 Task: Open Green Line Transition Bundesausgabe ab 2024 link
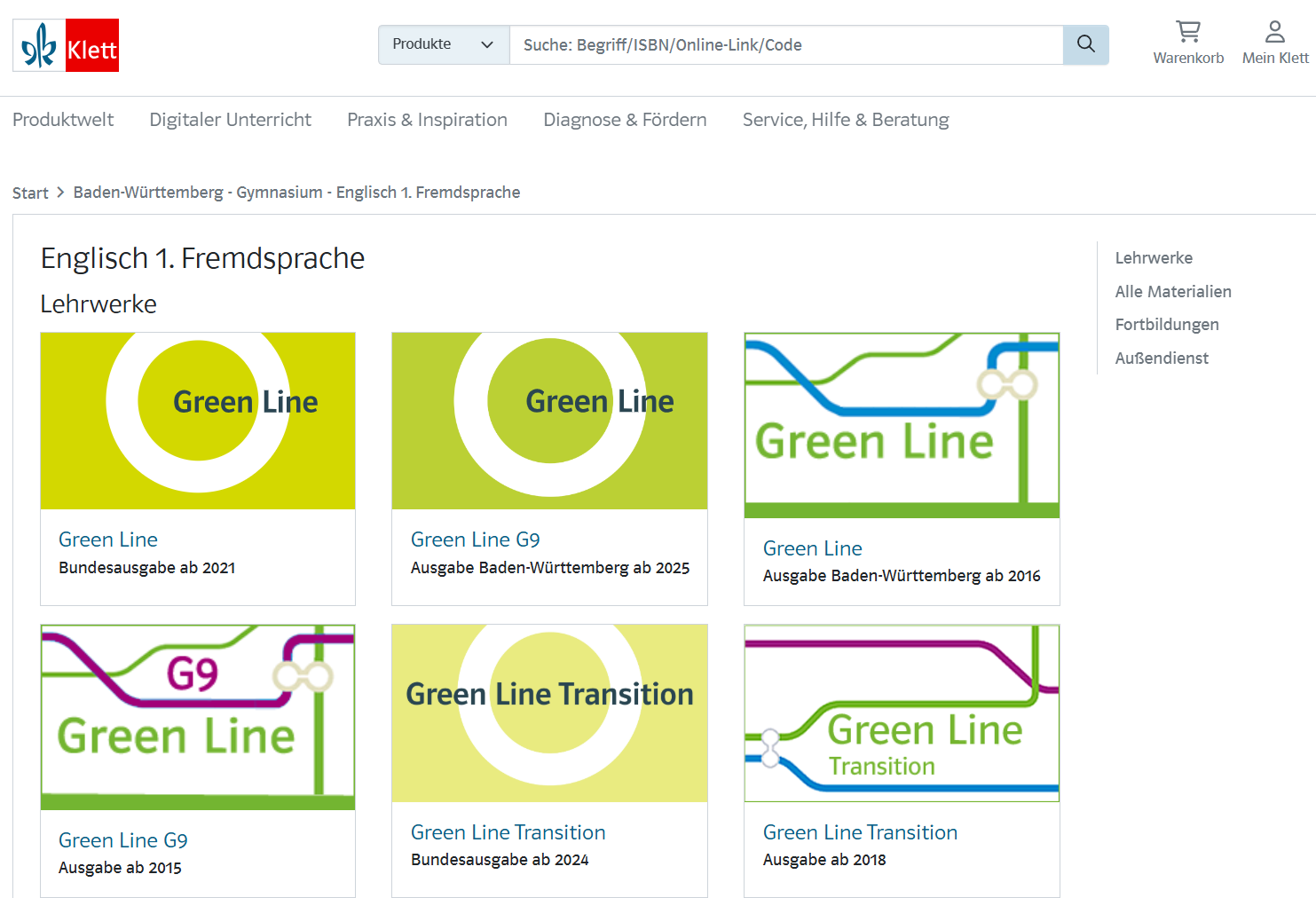click(x=508, y=832)
